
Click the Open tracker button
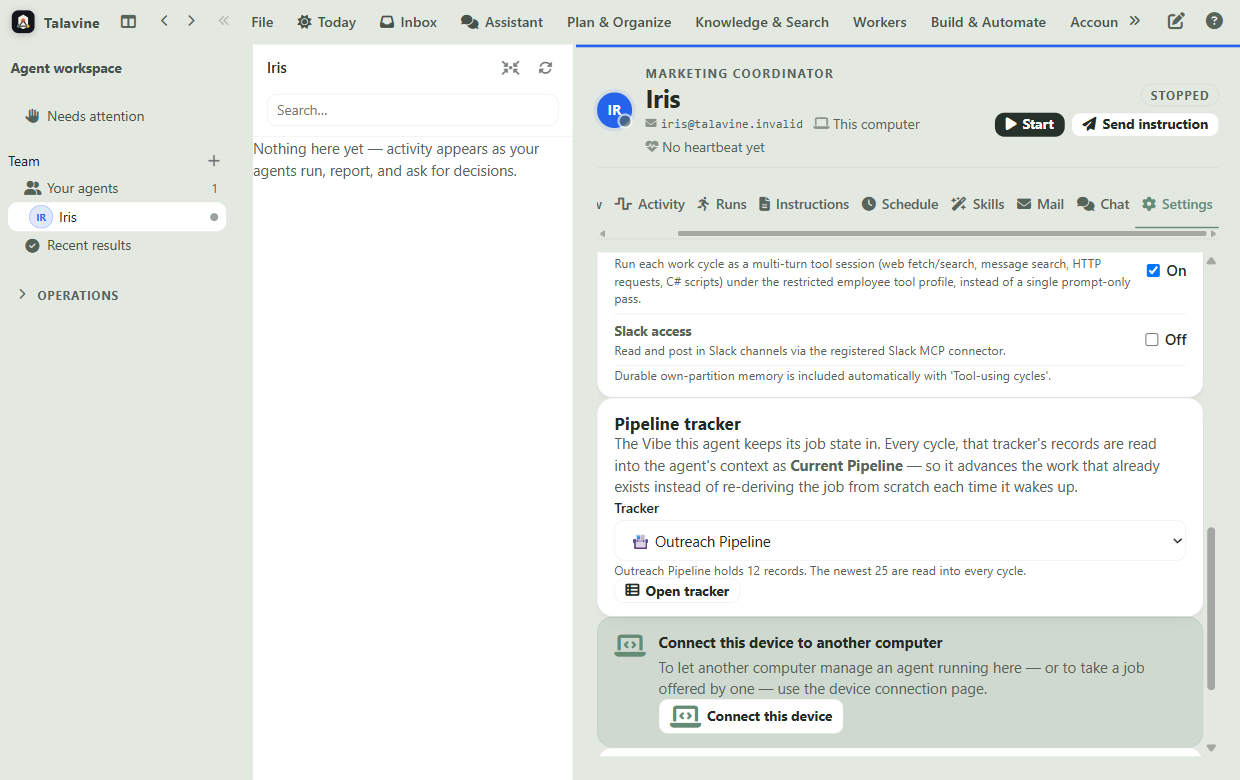coord(677,591)
